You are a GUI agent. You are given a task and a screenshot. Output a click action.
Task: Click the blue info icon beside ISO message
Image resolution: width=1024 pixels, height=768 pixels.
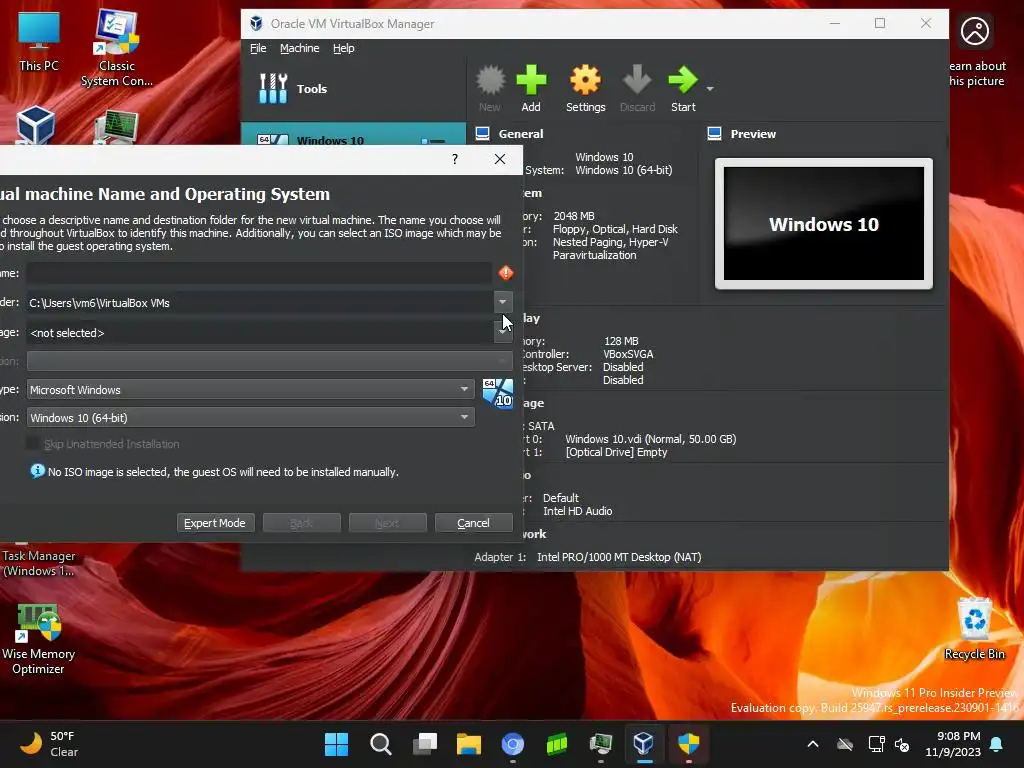pyautogui.click(x=38, y=471)
